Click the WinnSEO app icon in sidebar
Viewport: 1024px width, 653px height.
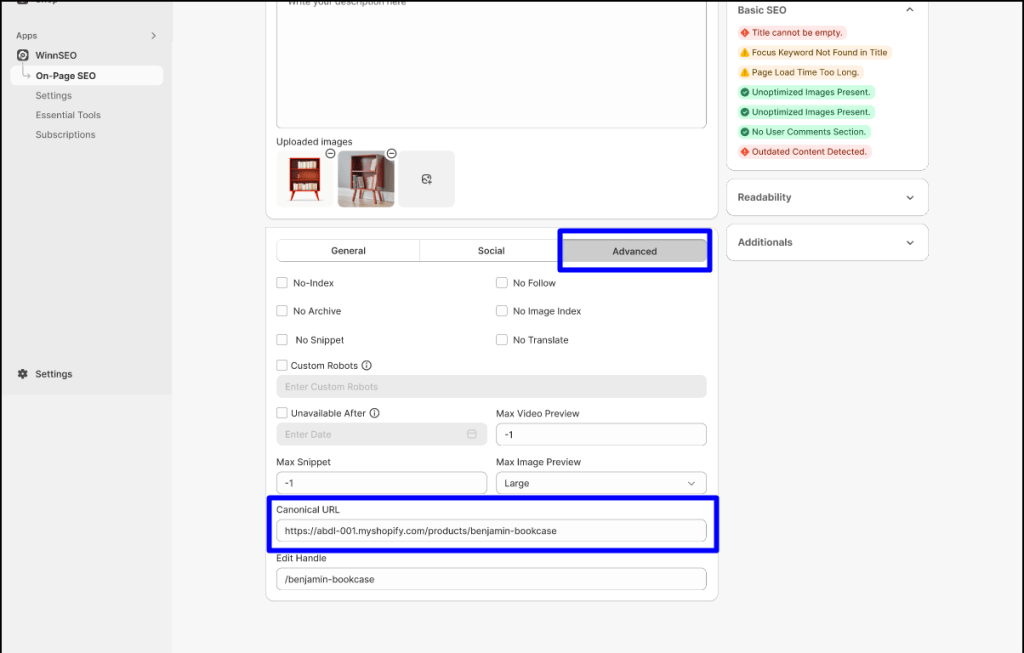point(23,56)
